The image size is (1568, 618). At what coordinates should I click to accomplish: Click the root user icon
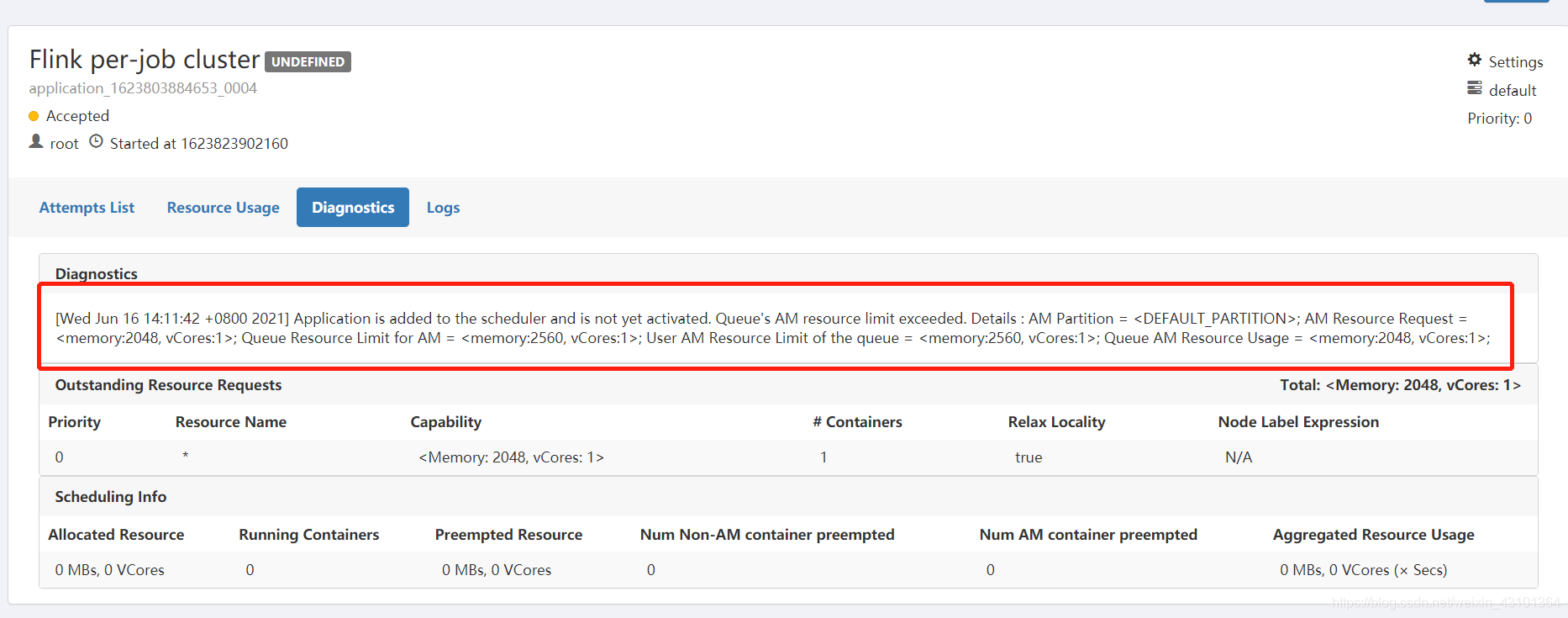[x=36, y=141]
